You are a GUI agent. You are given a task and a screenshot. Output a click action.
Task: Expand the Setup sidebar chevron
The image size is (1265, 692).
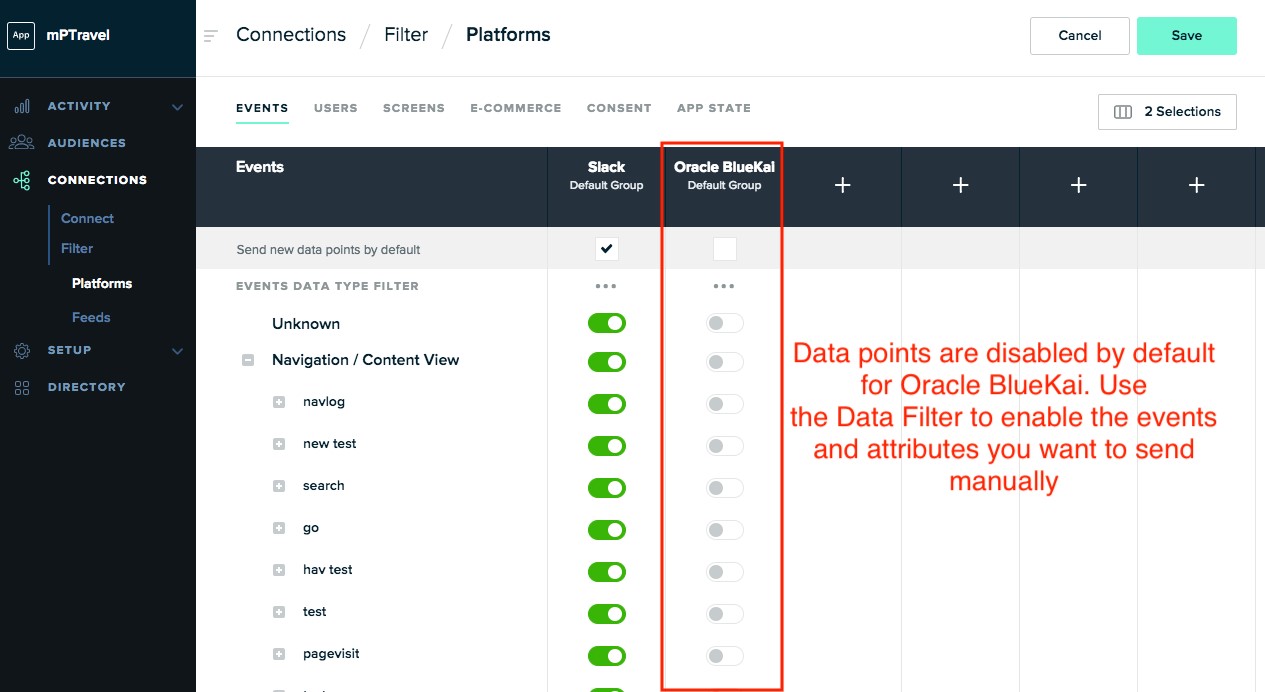click(x=177, y=351)
